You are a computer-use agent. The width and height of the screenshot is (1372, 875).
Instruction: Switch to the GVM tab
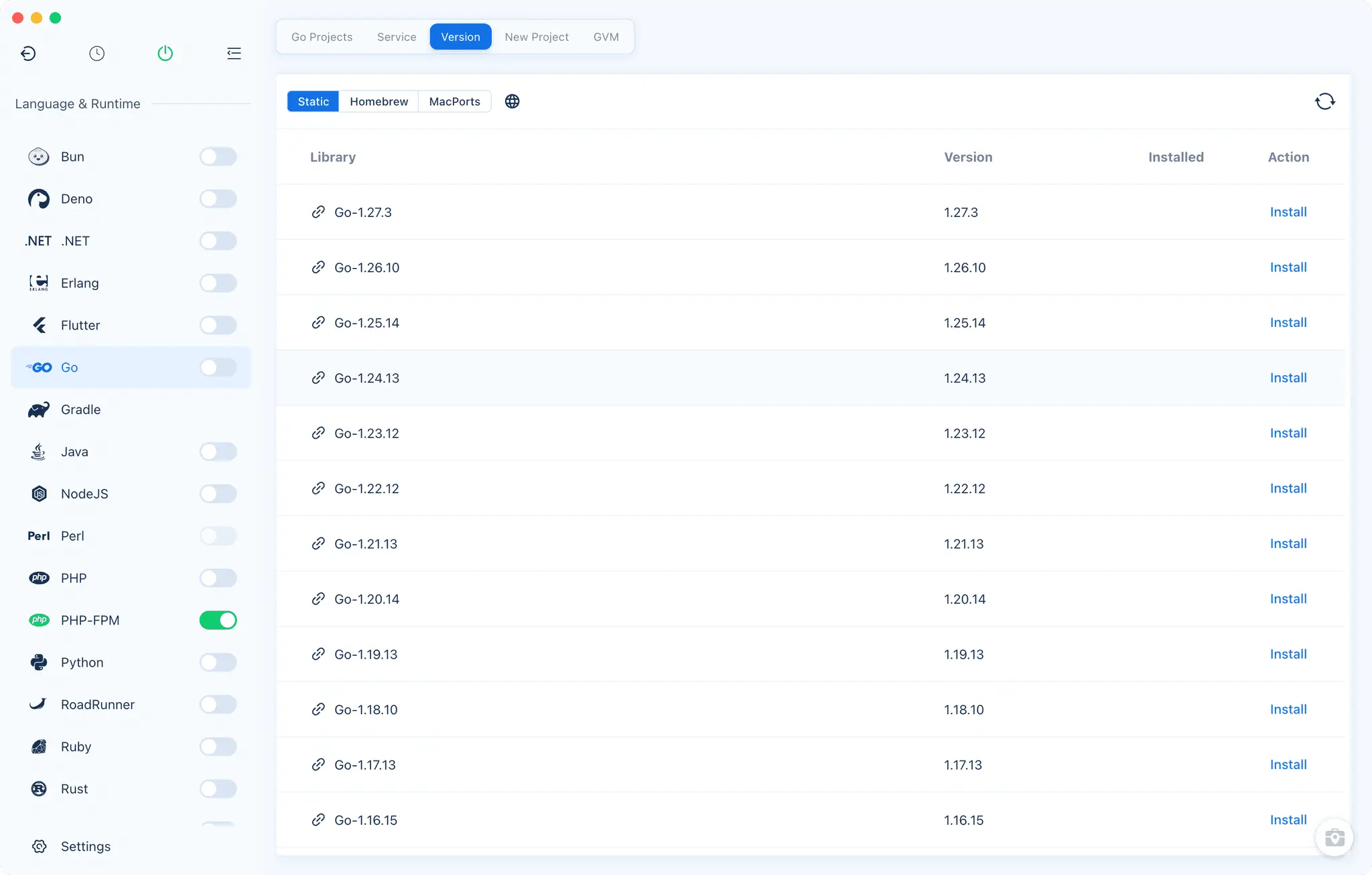coord(606,37)
